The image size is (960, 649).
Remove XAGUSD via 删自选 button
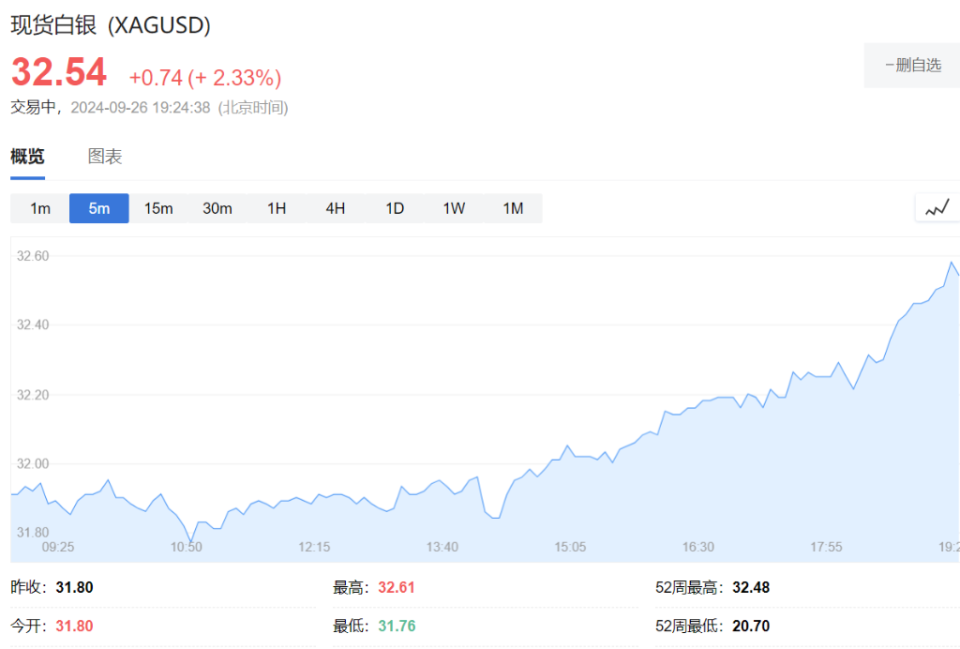pos(912,65)
